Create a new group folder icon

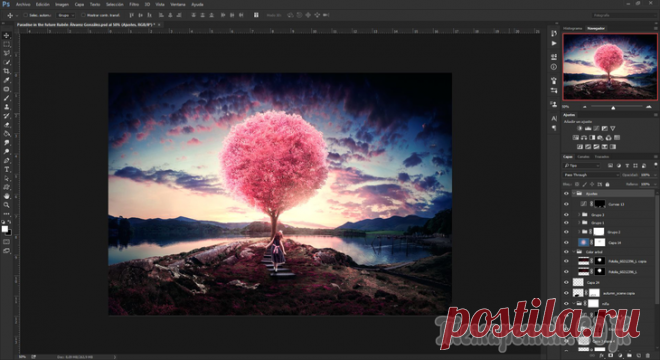(x=629, y=356)
